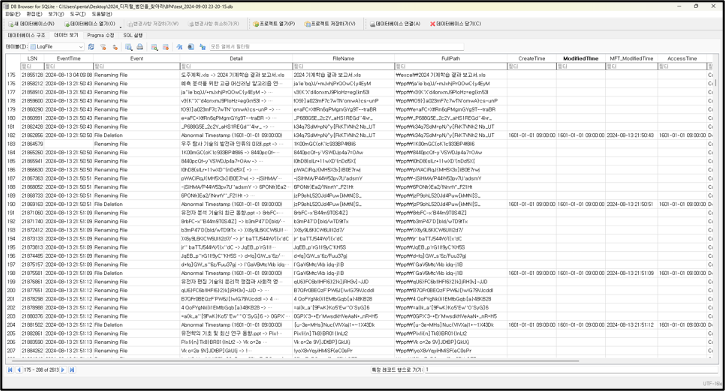
Task: Click the filter field under Event column
Action: point(137,67)
